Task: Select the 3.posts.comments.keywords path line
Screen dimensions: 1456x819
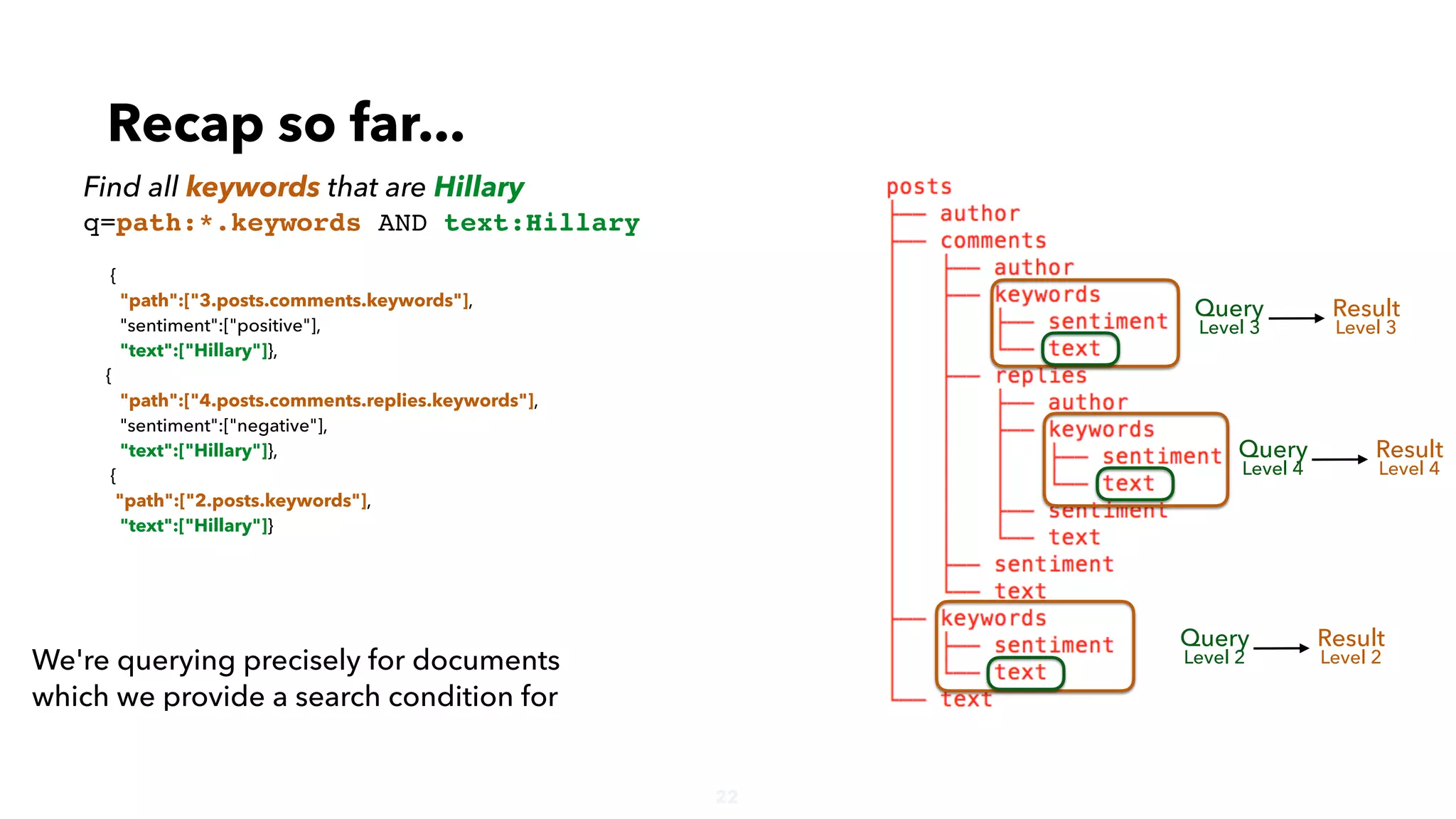Action: 296,301
